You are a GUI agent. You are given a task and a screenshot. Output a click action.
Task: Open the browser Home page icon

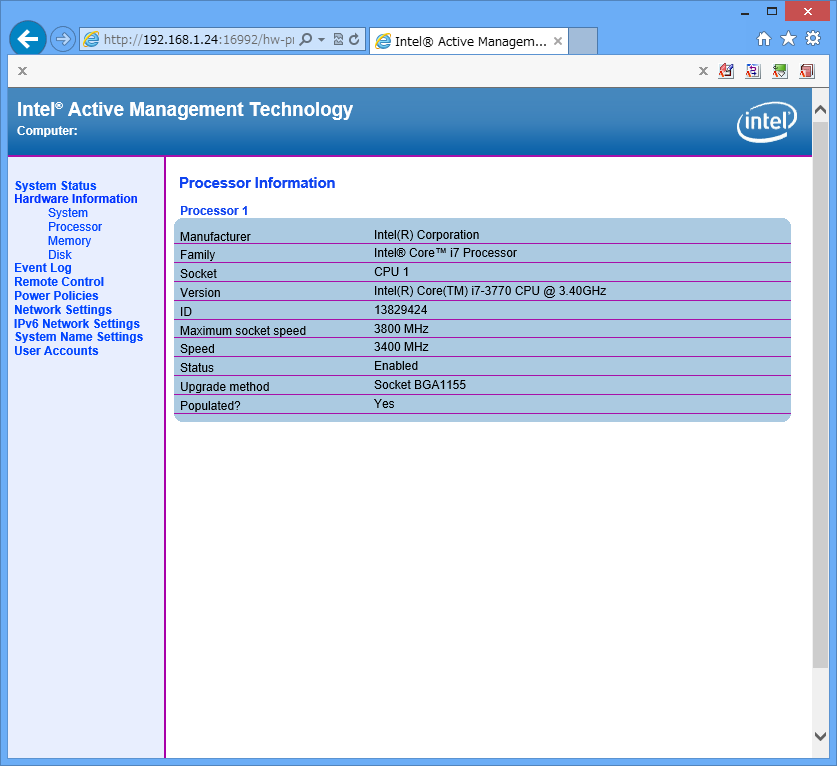764,39
